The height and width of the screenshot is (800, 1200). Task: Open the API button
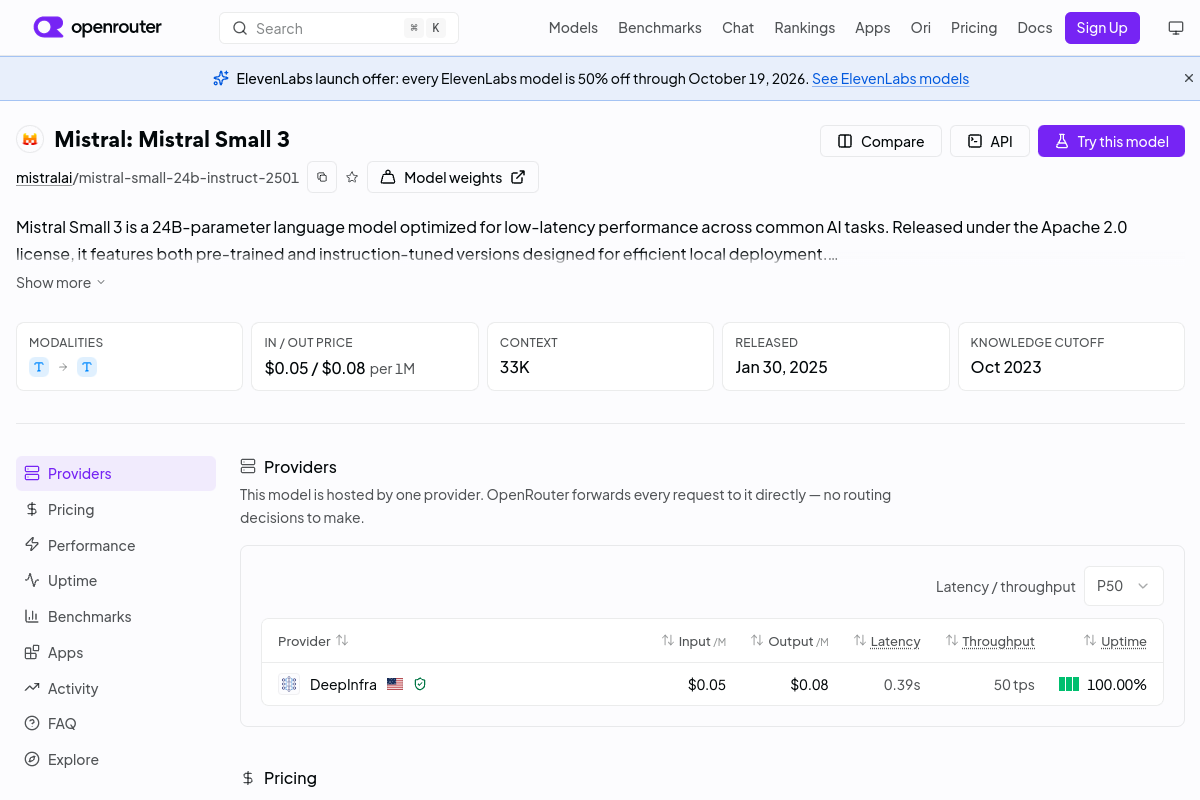990,141
